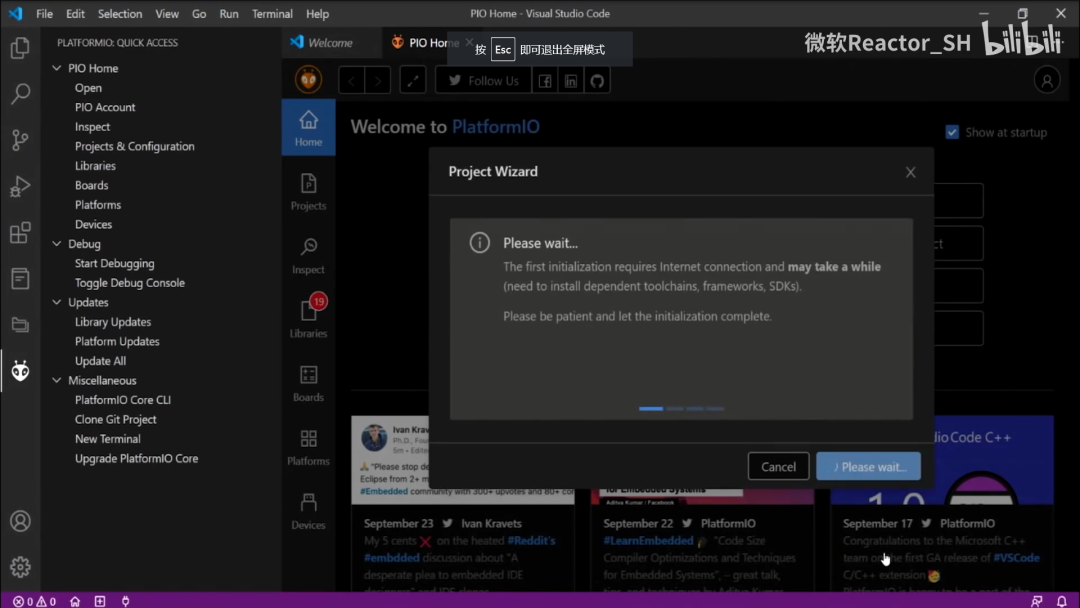This screenshot has height=608, width=1080.
Task: Select Clone Git Project item
Action: (x=116, y=419)
